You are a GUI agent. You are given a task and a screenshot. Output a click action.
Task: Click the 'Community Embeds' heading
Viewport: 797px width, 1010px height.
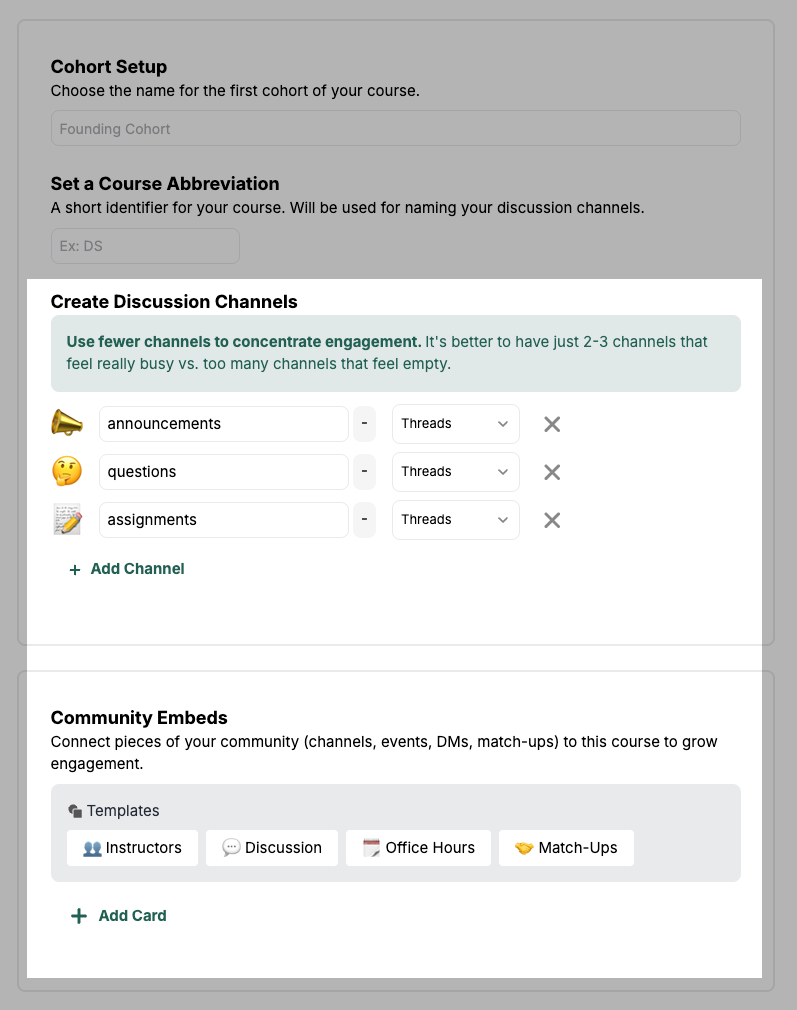click(139, 718)
